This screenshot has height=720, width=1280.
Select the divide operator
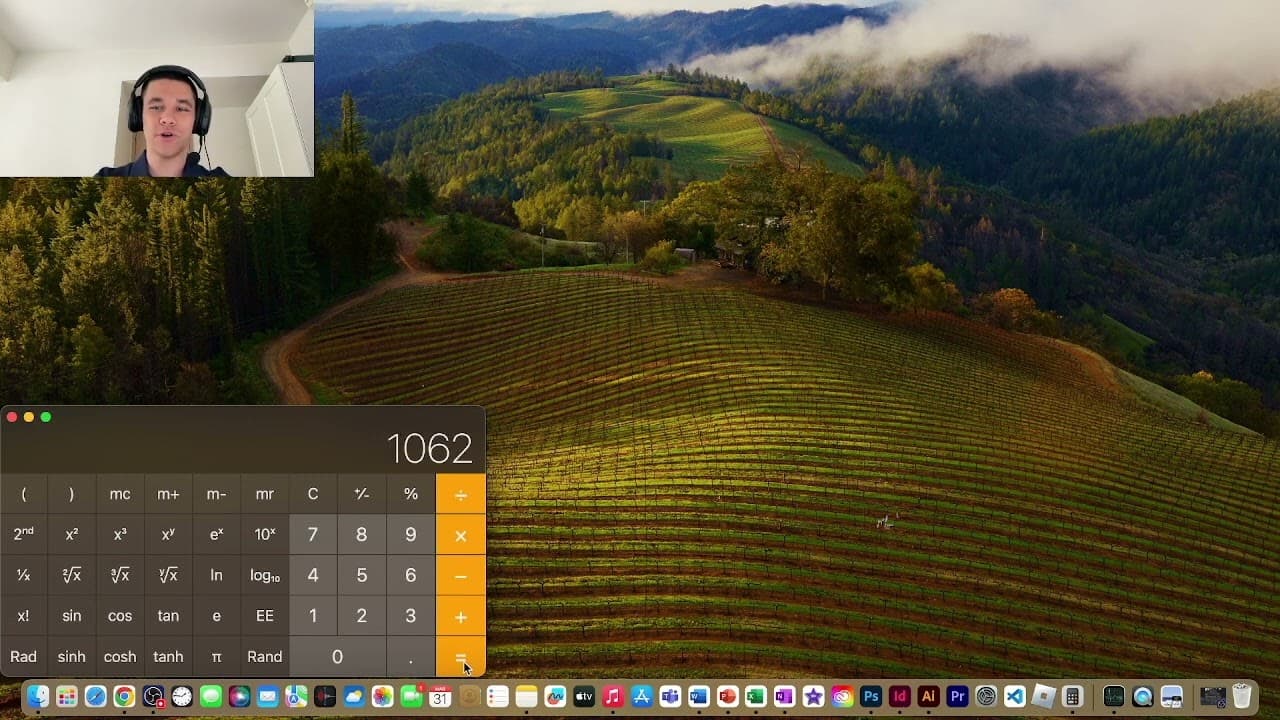coord(461,494)
